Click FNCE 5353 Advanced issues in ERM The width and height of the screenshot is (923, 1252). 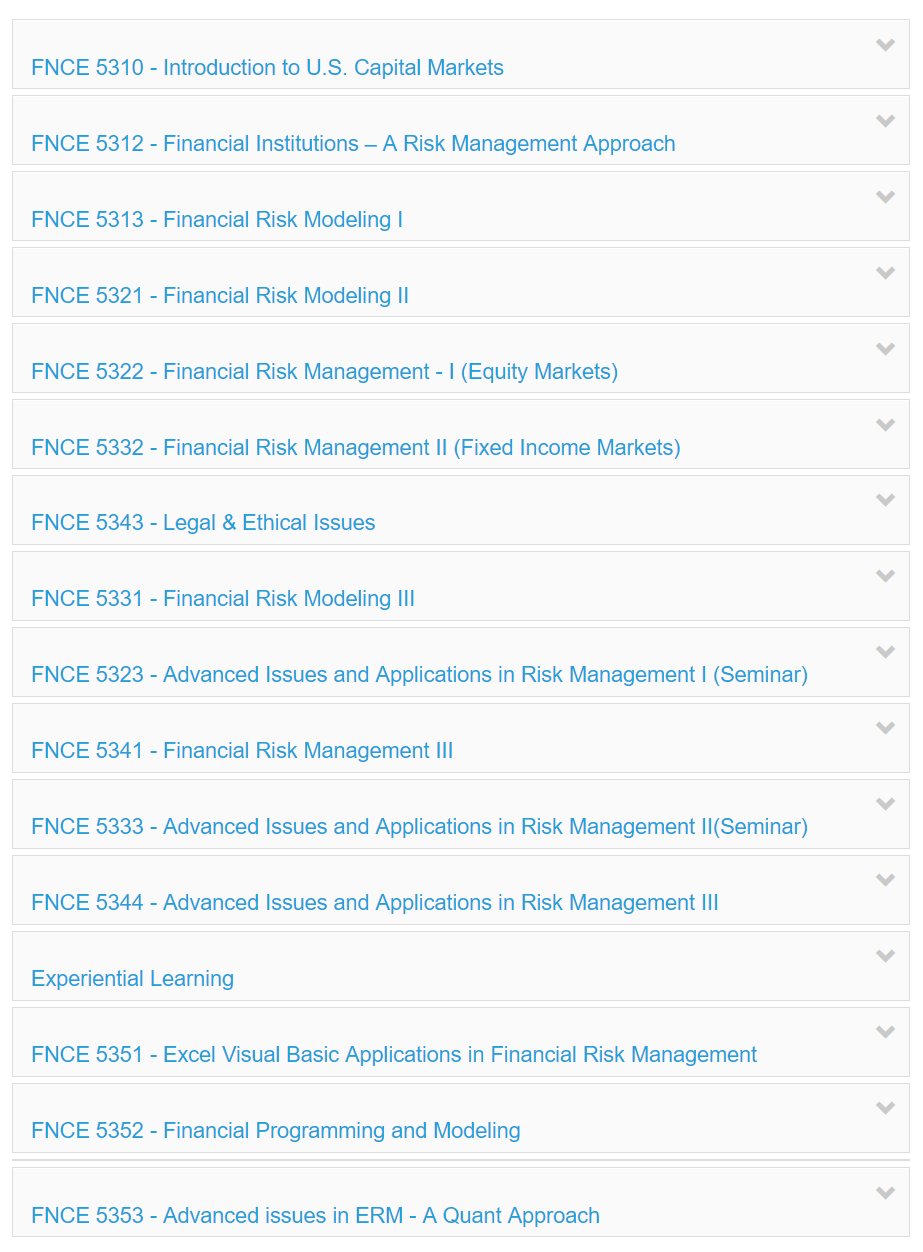[315, 1216]
